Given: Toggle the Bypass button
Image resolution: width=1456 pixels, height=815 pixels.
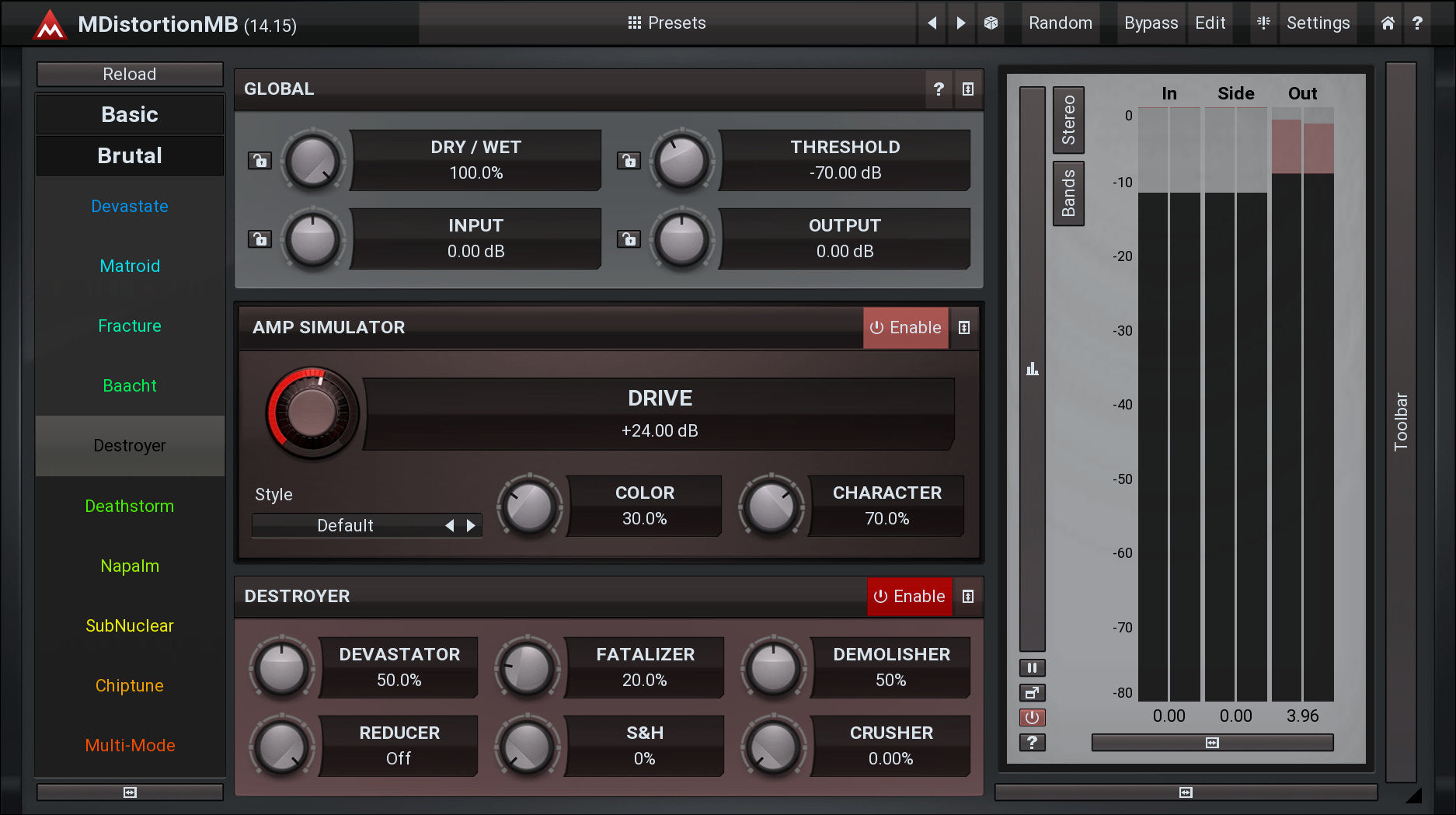Looking at the screenshot, I should point(1151,23).
